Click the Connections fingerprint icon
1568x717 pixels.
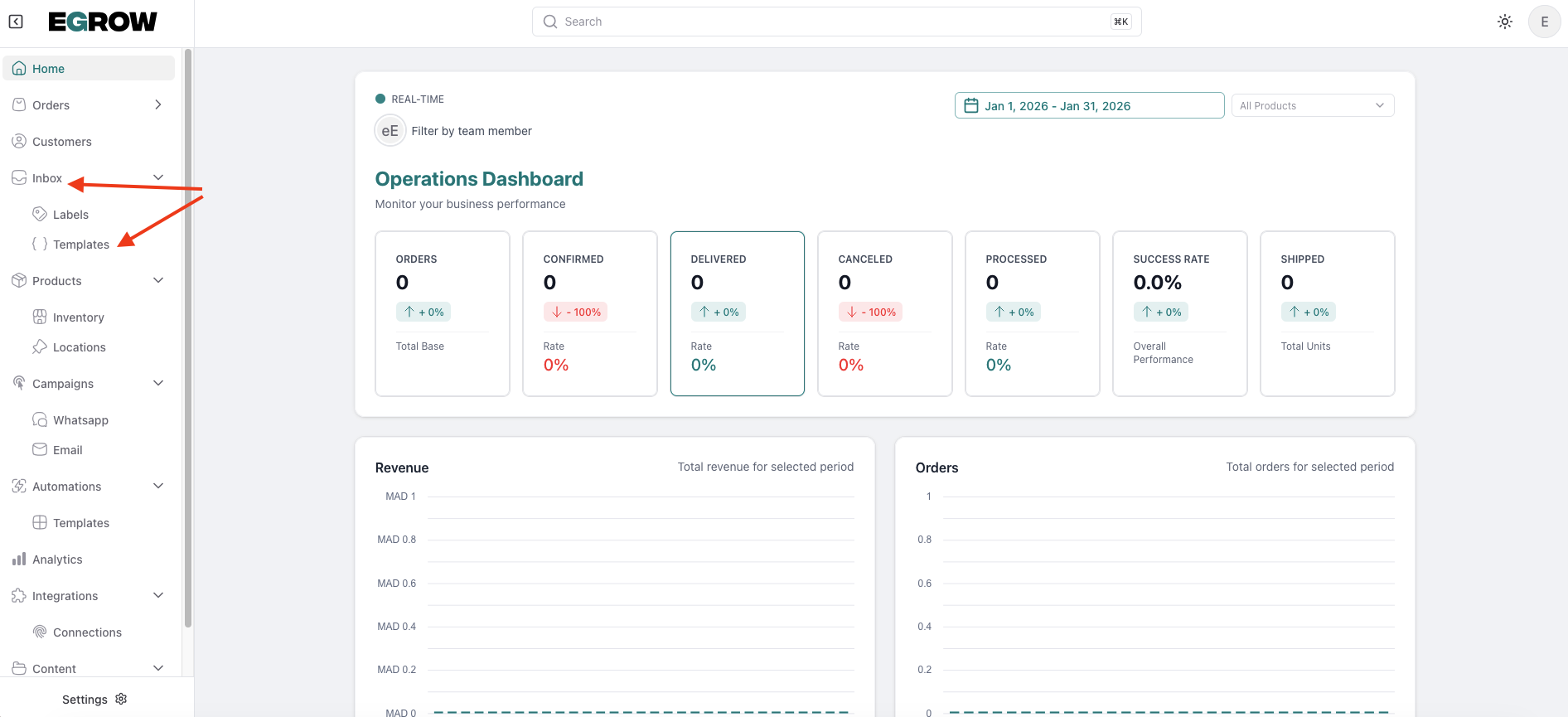point(40,632)
